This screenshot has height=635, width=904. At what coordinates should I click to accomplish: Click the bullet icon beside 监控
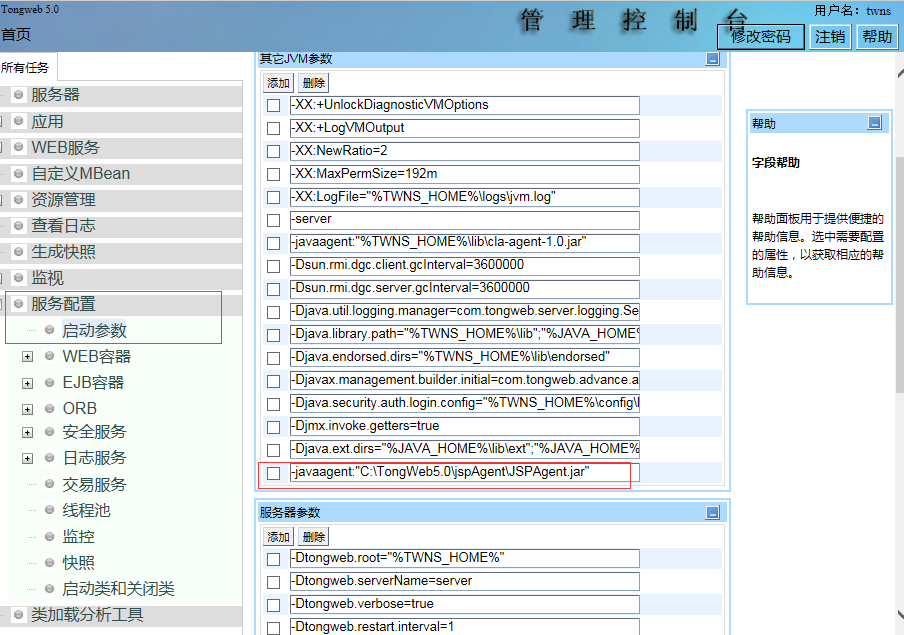click(50, 536)
